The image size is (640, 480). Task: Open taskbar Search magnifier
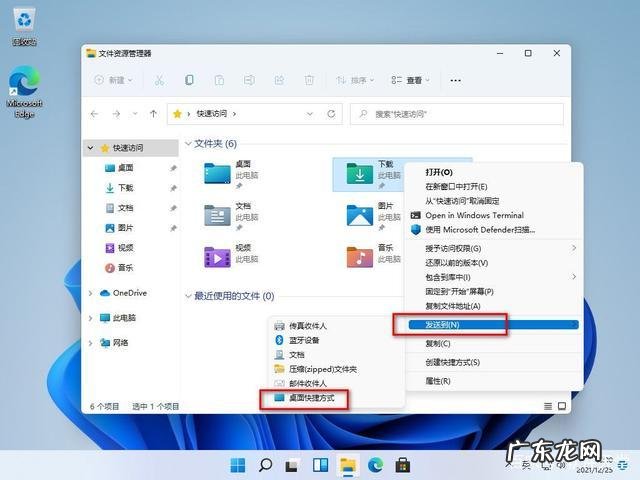click(x=265, y=465)
